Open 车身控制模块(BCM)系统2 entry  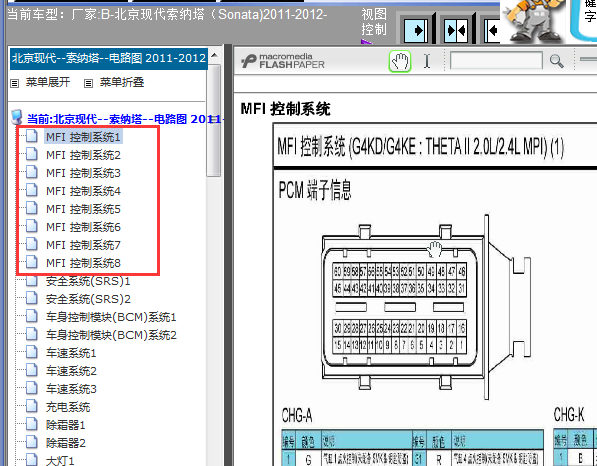click(x=111, y=335)
